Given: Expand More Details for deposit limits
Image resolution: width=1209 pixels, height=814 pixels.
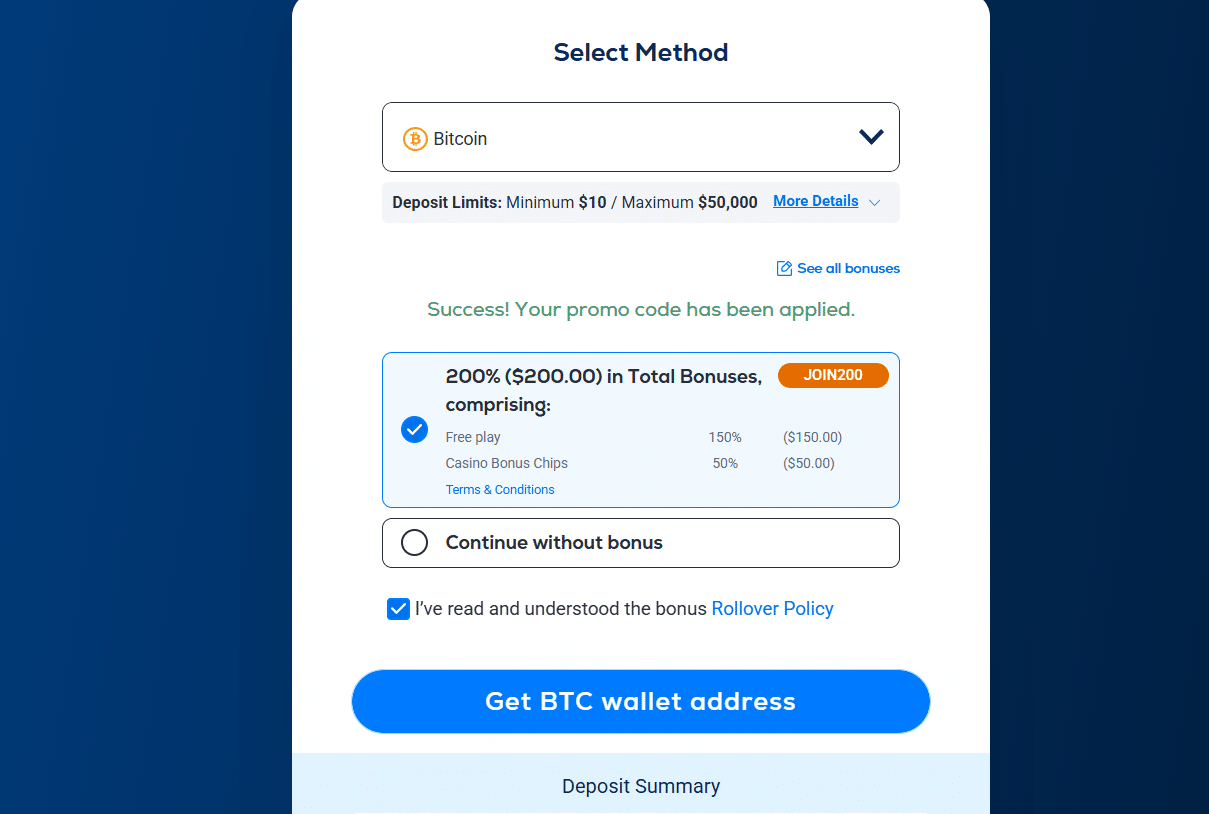Looking at the screenshot, I should tap(815, 201).
